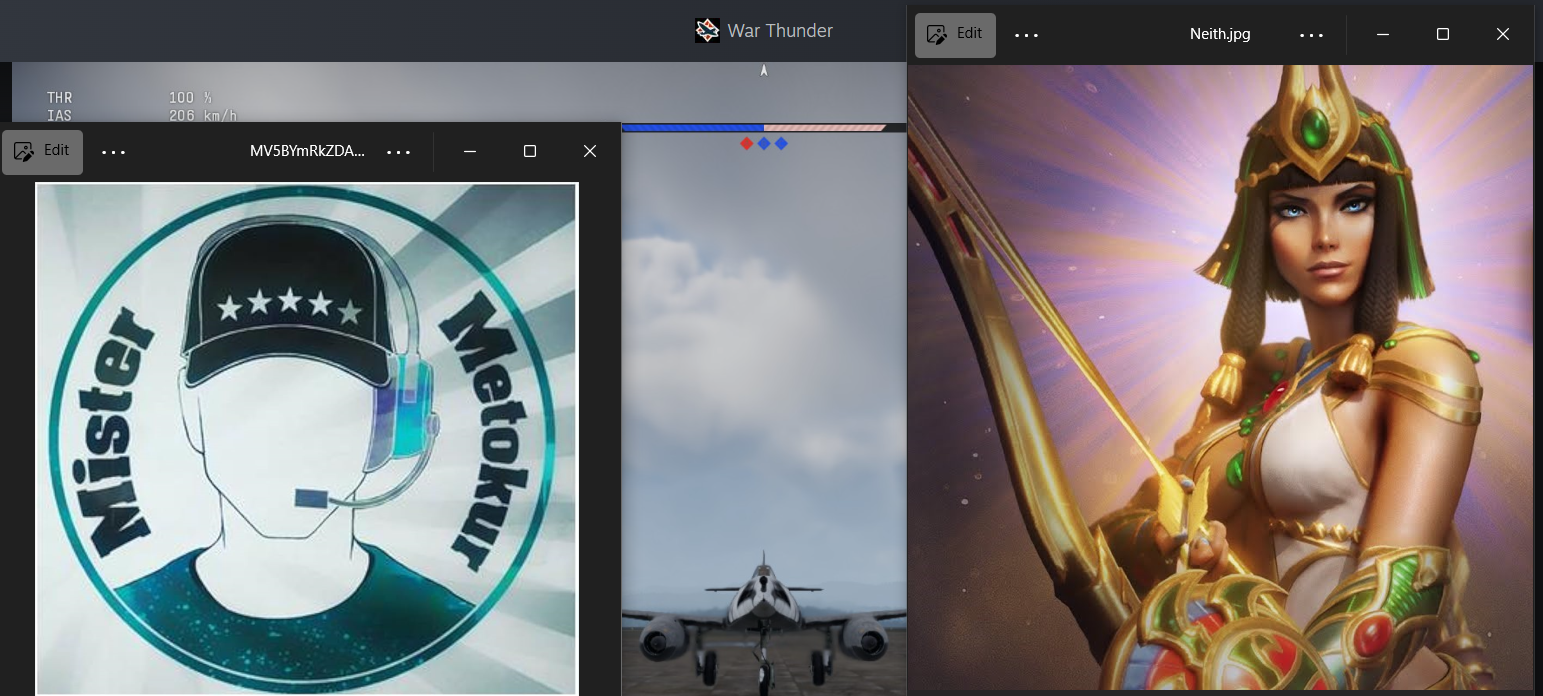
Task: Open three-dot menu beside Edit in MV5BYmRkZDA window
Action: 114,152
